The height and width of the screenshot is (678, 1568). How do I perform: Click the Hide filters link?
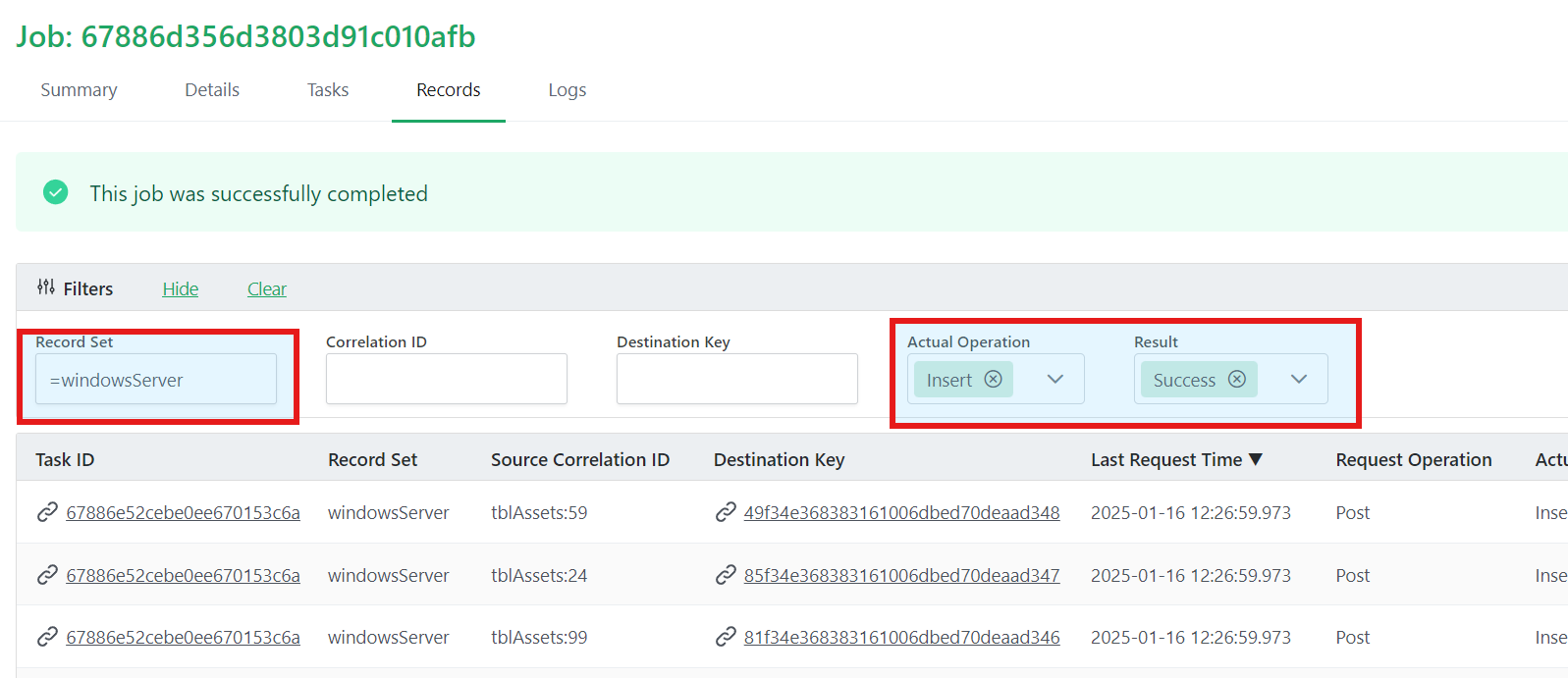(x=181, y=288)
